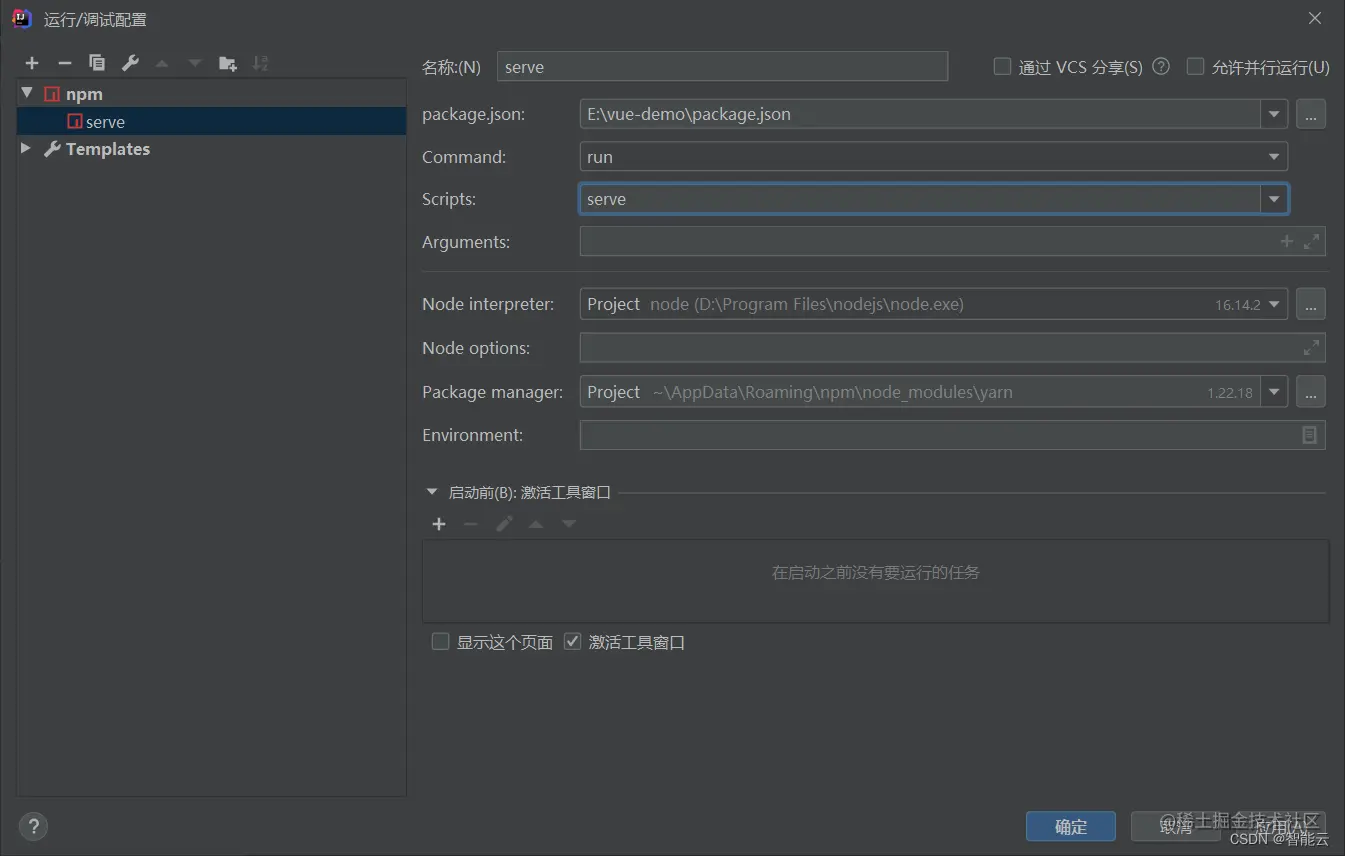Image resolution: width=1345 pixels, height=856 pixels.
Task: Click the 取消 button
Action: click(x=1176, y=826)
